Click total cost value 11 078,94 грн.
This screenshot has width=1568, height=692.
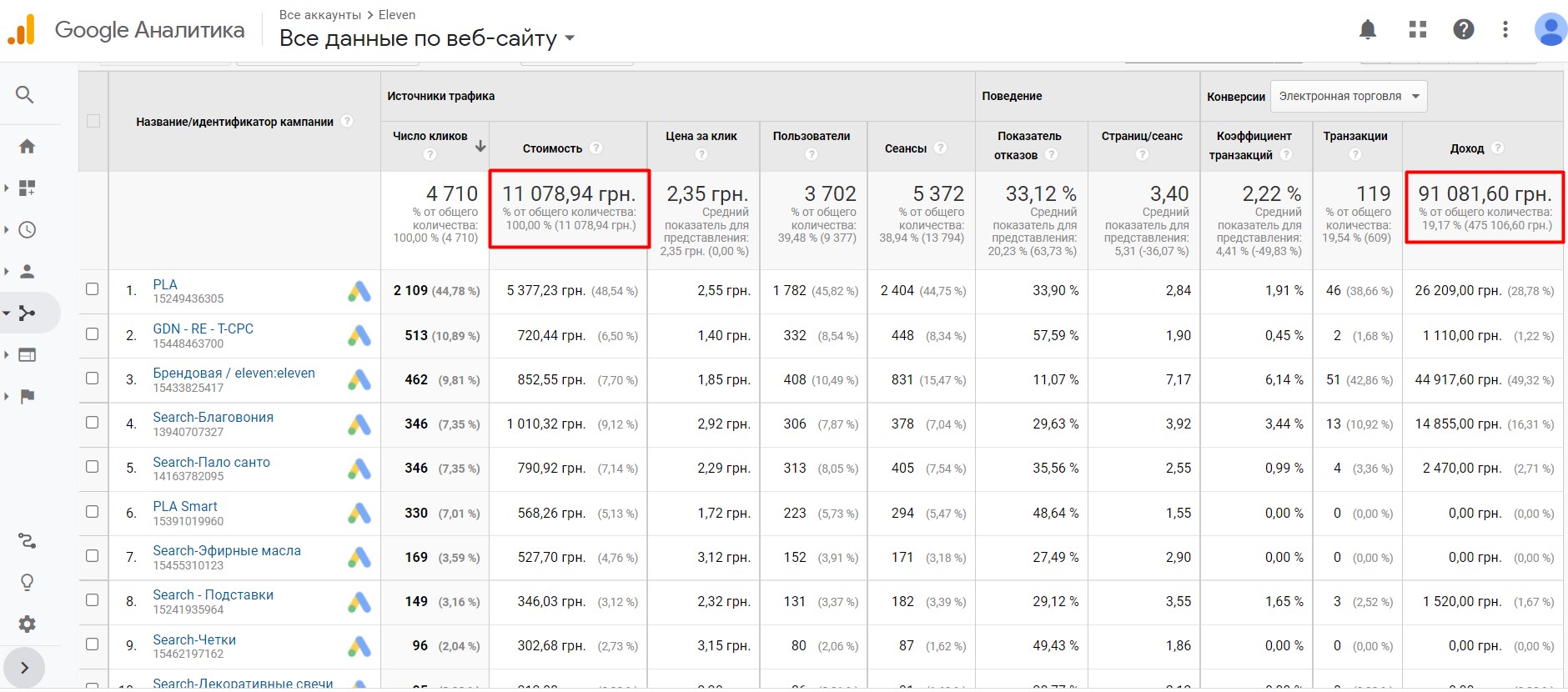569,193
